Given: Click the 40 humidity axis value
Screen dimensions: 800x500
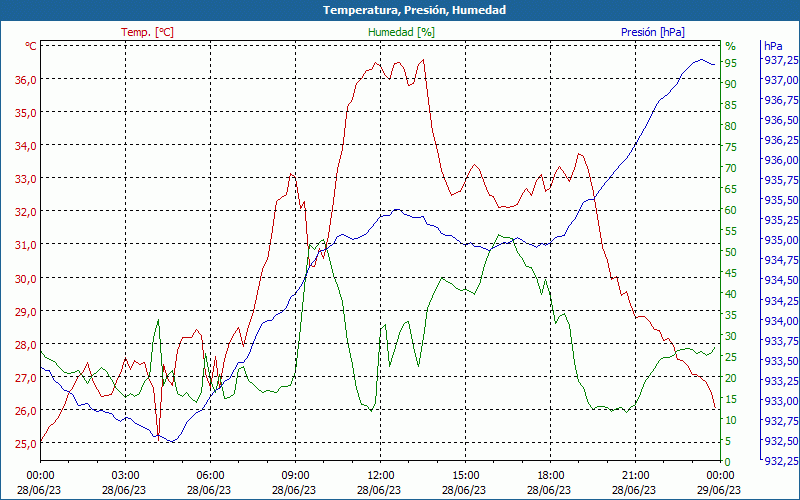Looking at the screenshot, I should point(731,294).
